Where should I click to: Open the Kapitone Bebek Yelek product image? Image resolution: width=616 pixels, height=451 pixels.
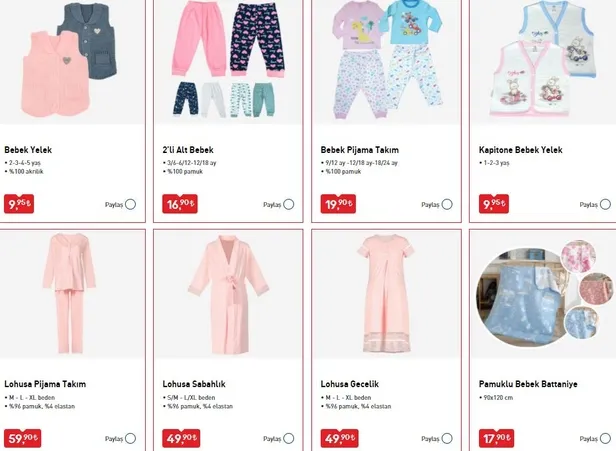point(544,61)
